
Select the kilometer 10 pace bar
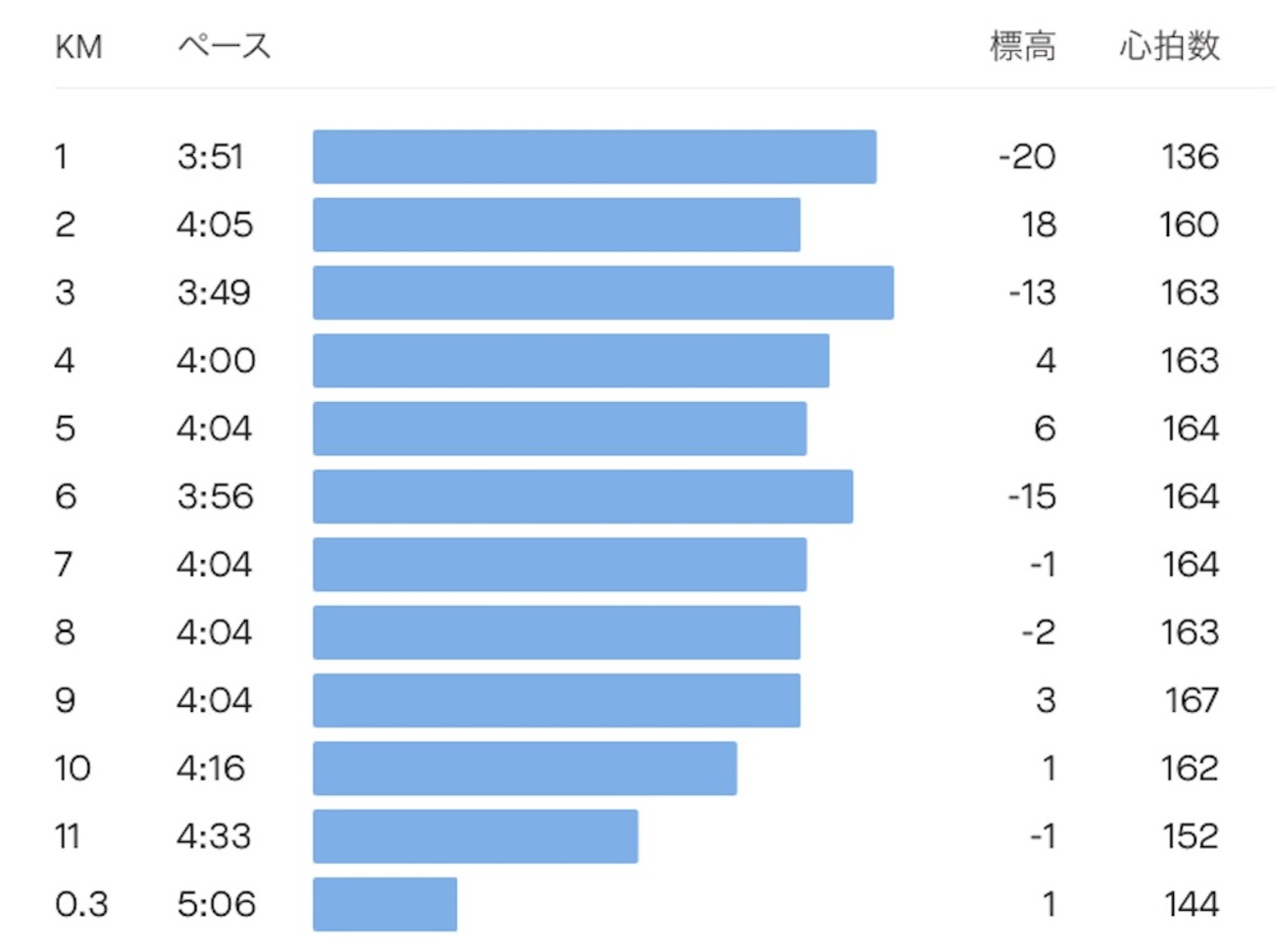point(525,769)
